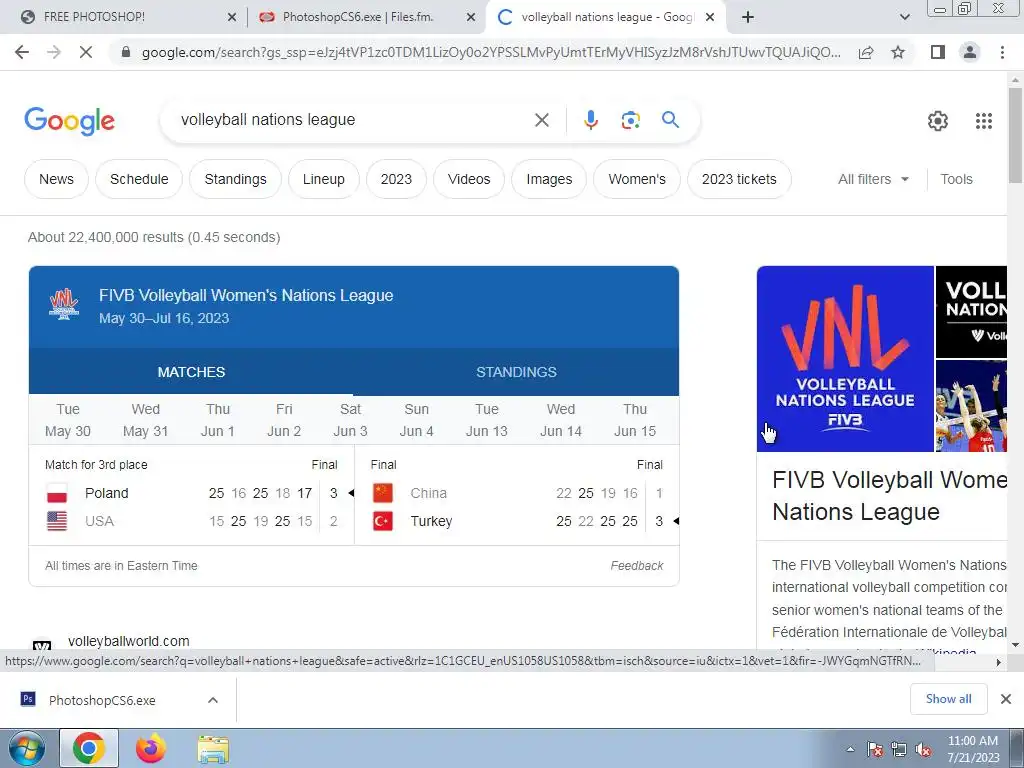Open Firefox from the taskbar
The width and height of the screenshot is (1024, 768).
pos(150,748)
